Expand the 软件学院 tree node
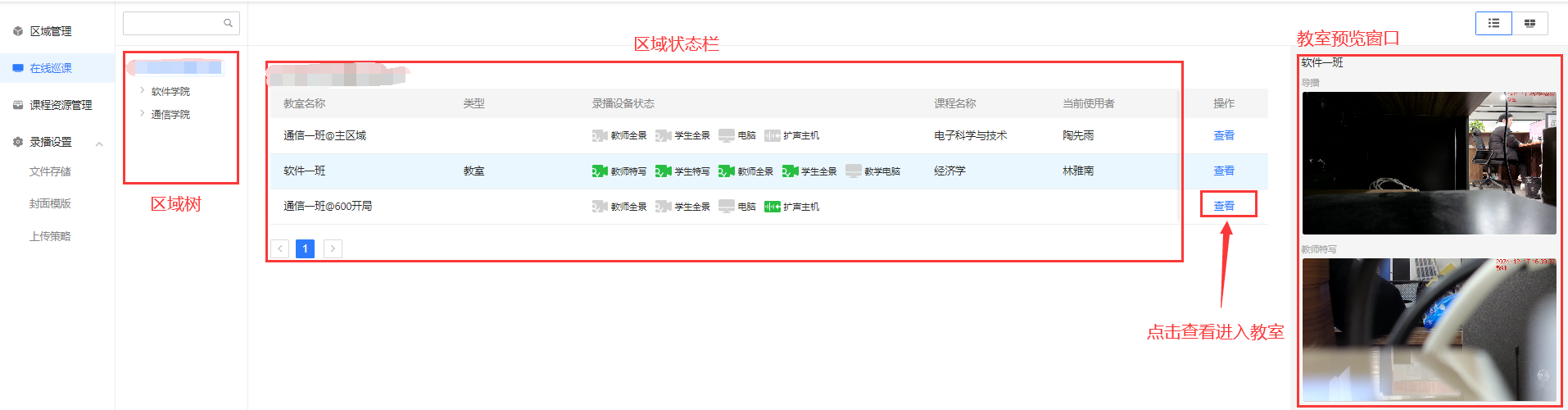This screenshot has height=410, width=1568. (143, 91)
